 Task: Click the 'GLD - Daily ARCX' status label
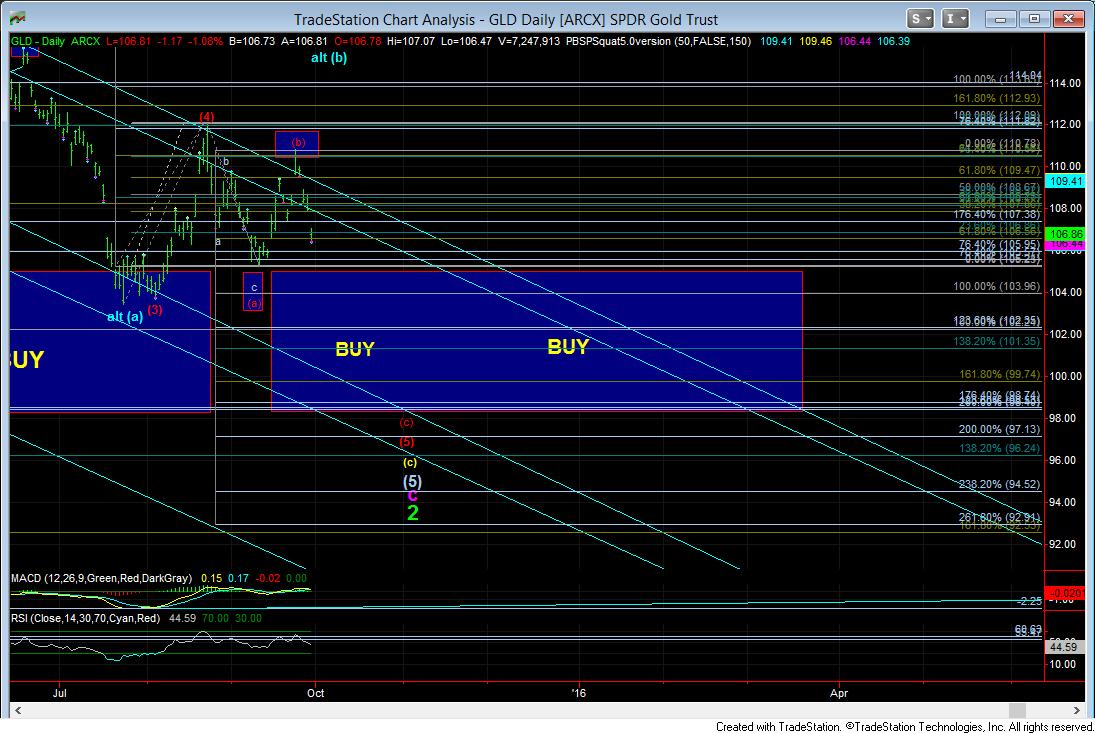click(x=55, y=41)
